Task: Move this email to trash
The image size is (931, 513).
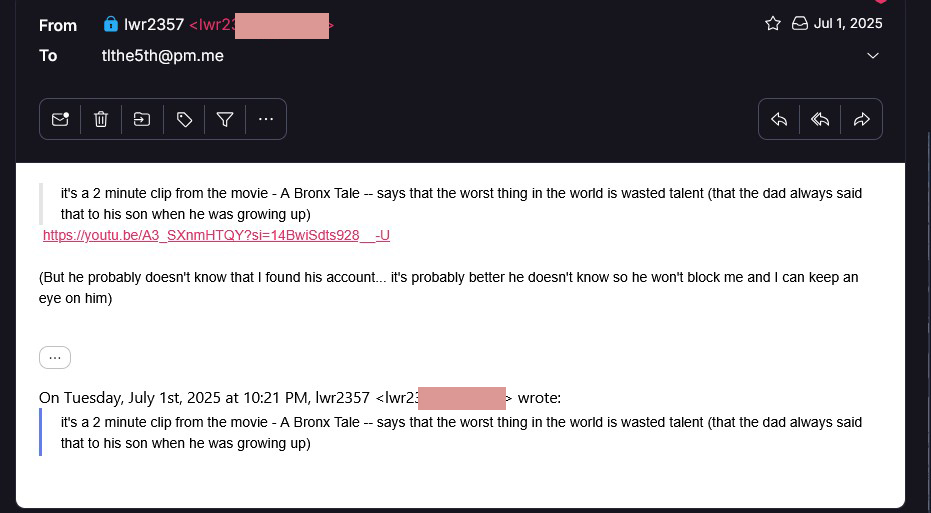Action: 101,119
